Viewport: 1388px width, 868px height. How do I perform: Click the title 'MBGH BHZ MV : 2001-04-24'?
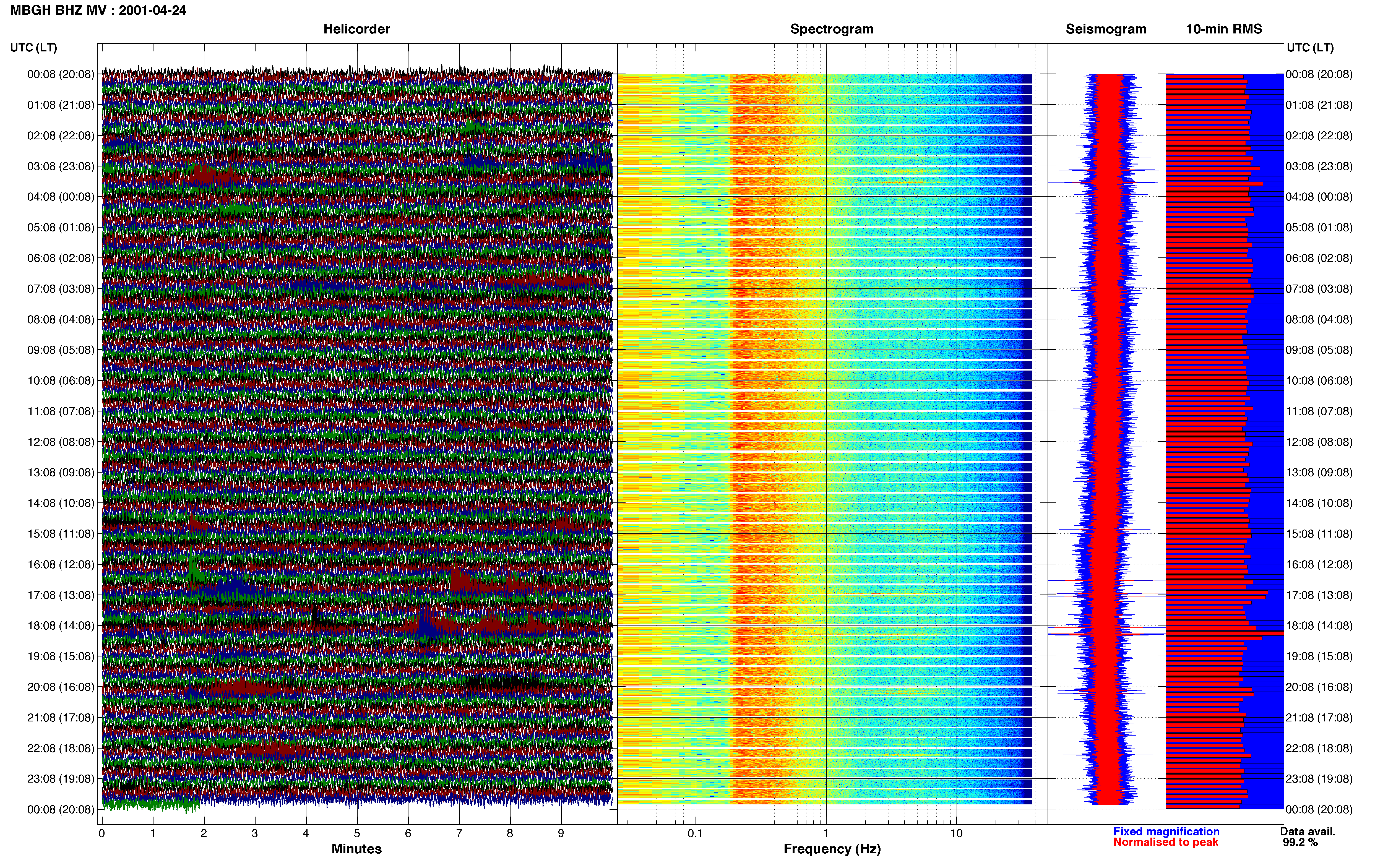(x=98, y=10)
